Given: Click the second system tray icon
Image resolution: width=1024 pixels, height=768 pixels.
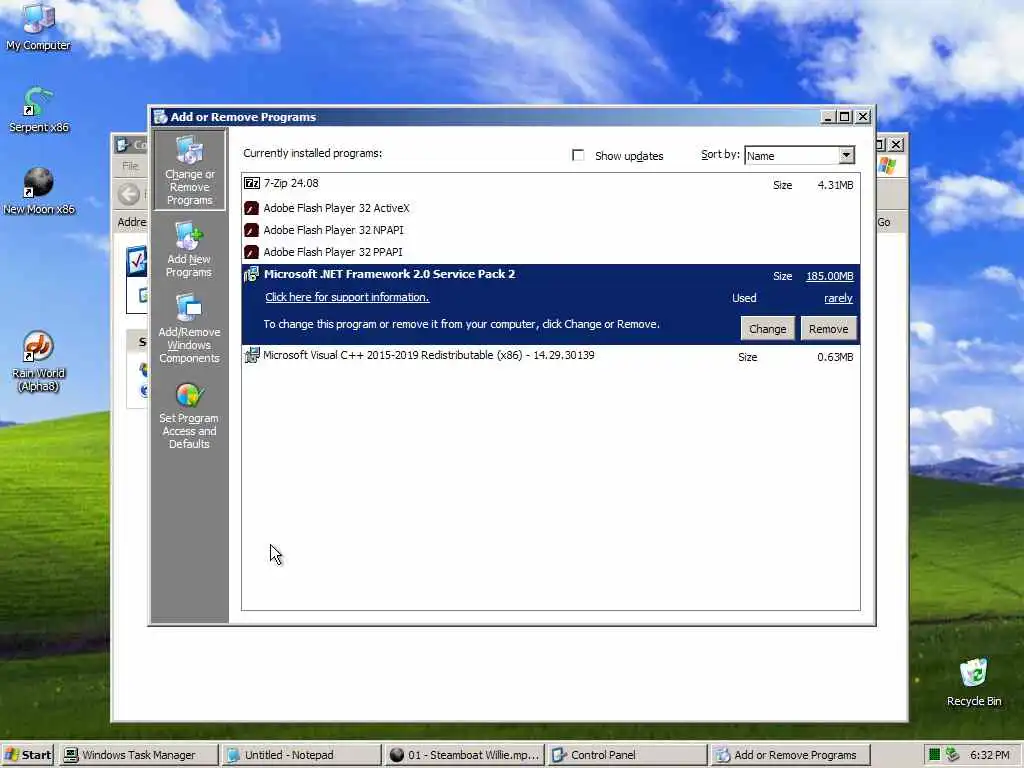Looking at the screenshot, I should coord(953,755).
